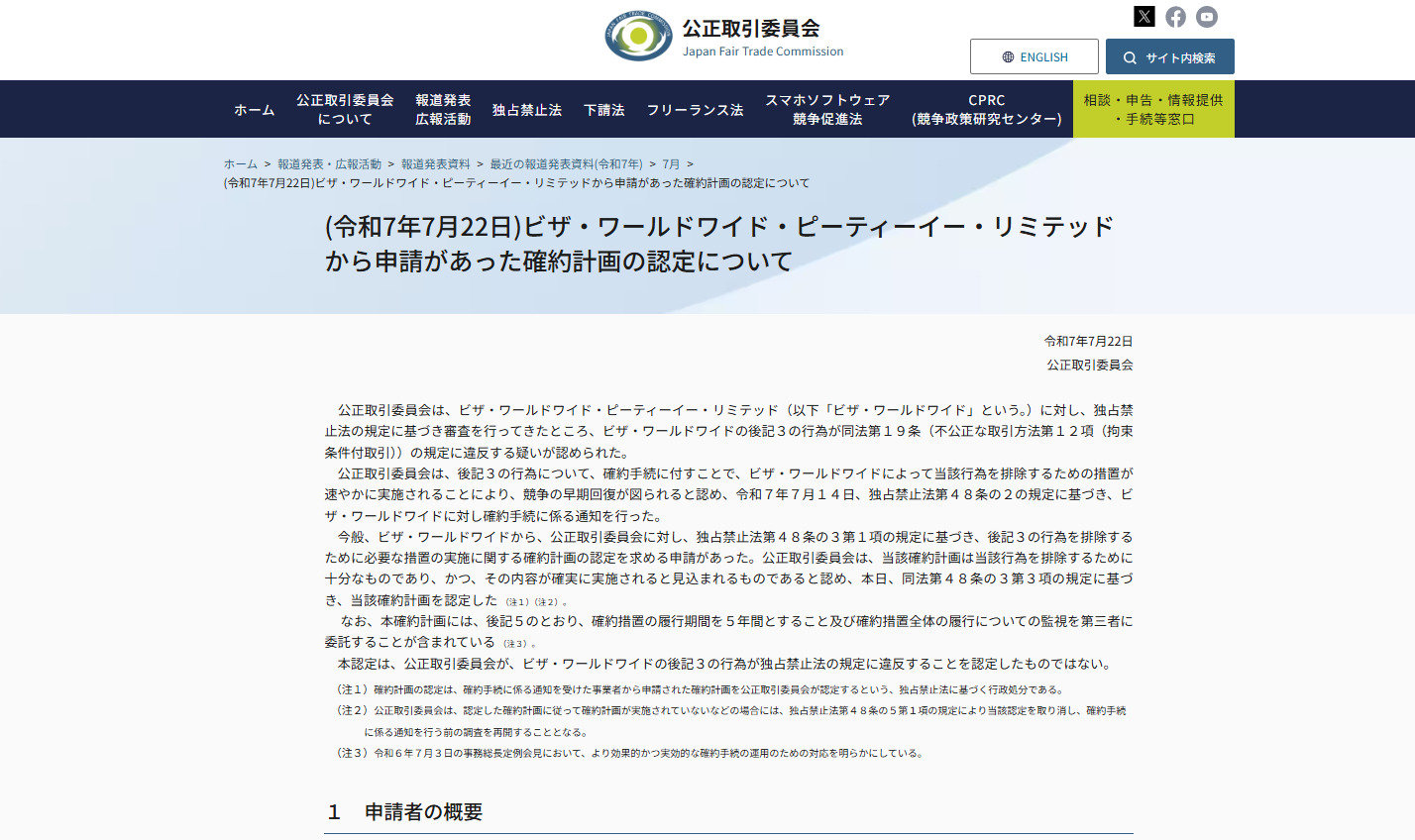Click the X (Twitter) social icon
Image resolution: width=1415 pixels, height=840 pixels.
[x=1144, y=16]
